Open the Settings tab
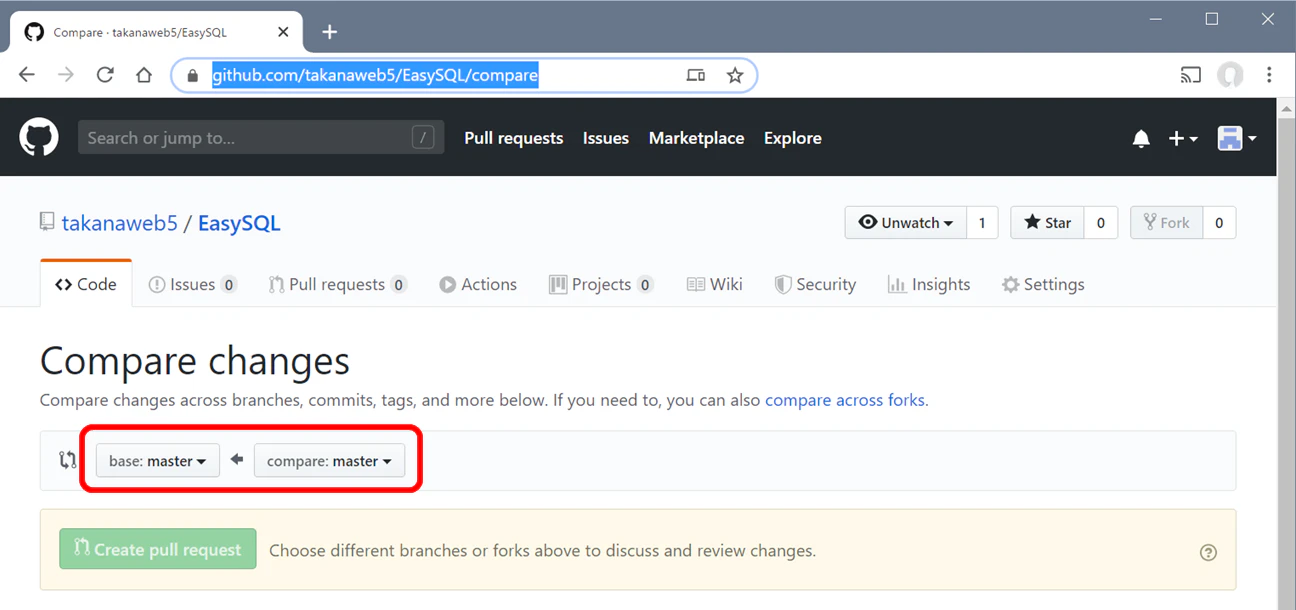This screenshot has height=610, width=1296. click(x=1043, y=284)
